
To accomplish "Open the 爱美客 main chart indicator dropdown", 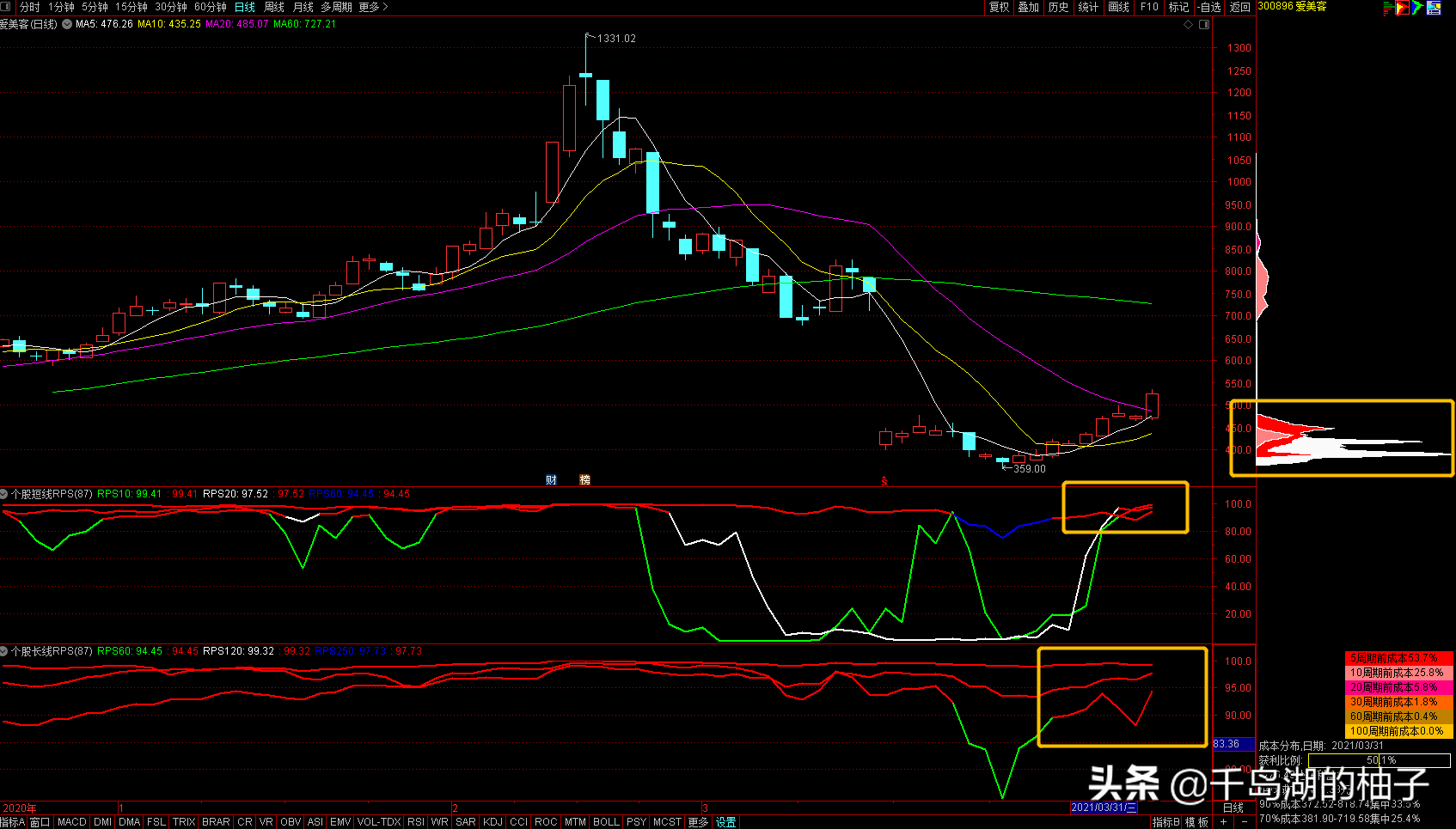I will (67, 24).
